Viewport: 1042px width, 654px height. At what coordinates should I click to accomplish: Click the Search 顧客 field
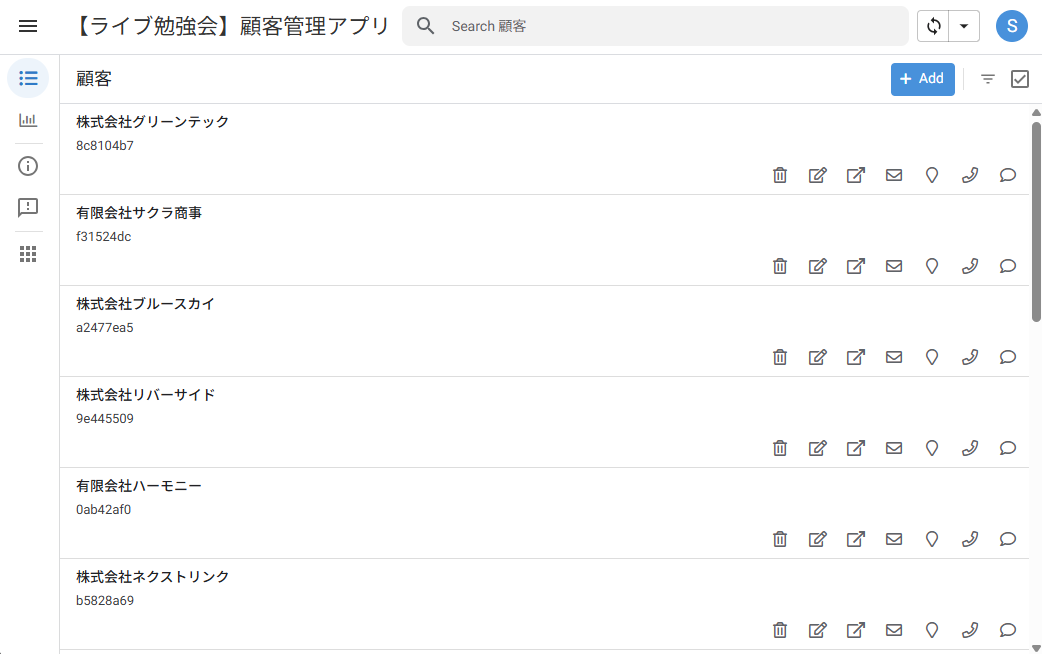tap(655, 26)
